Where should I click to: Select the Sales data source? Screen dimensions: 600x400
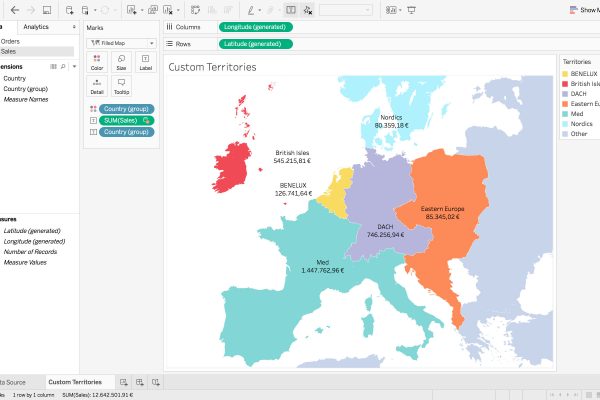tap(10, 51)
